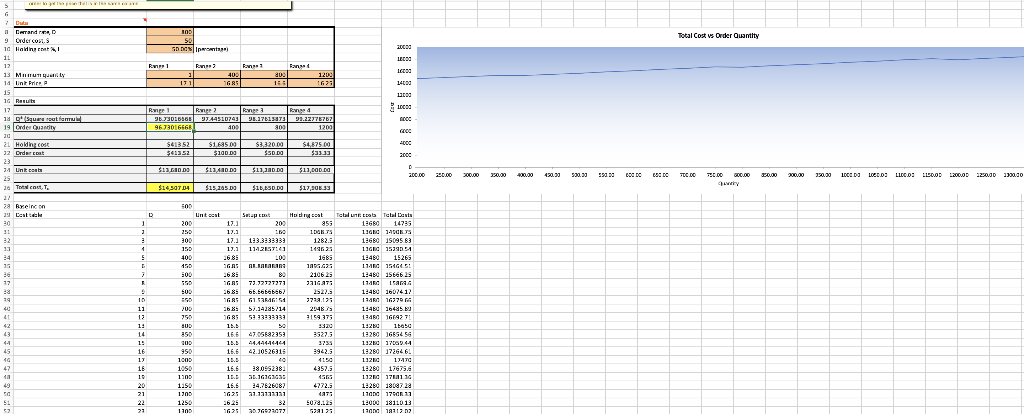Select Minimum quantity cell for Range 4
This screenshot has height=414, width=1024.
(x=311, y=74)
